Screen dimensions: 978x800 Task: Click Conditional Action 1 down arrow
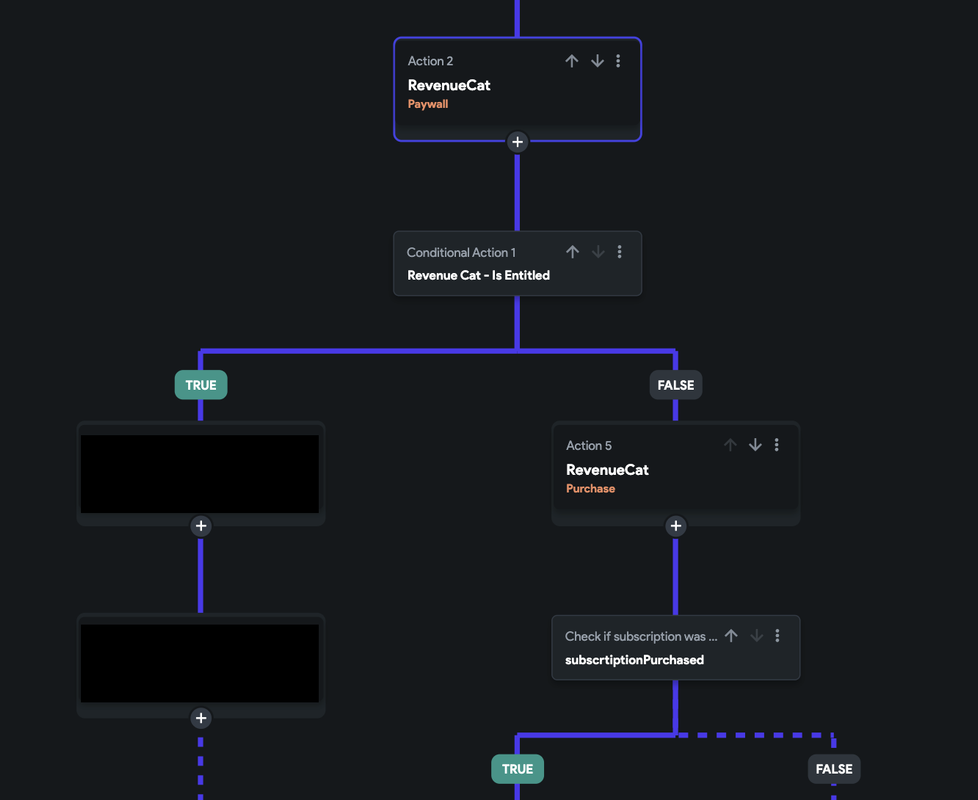point(598,251)
